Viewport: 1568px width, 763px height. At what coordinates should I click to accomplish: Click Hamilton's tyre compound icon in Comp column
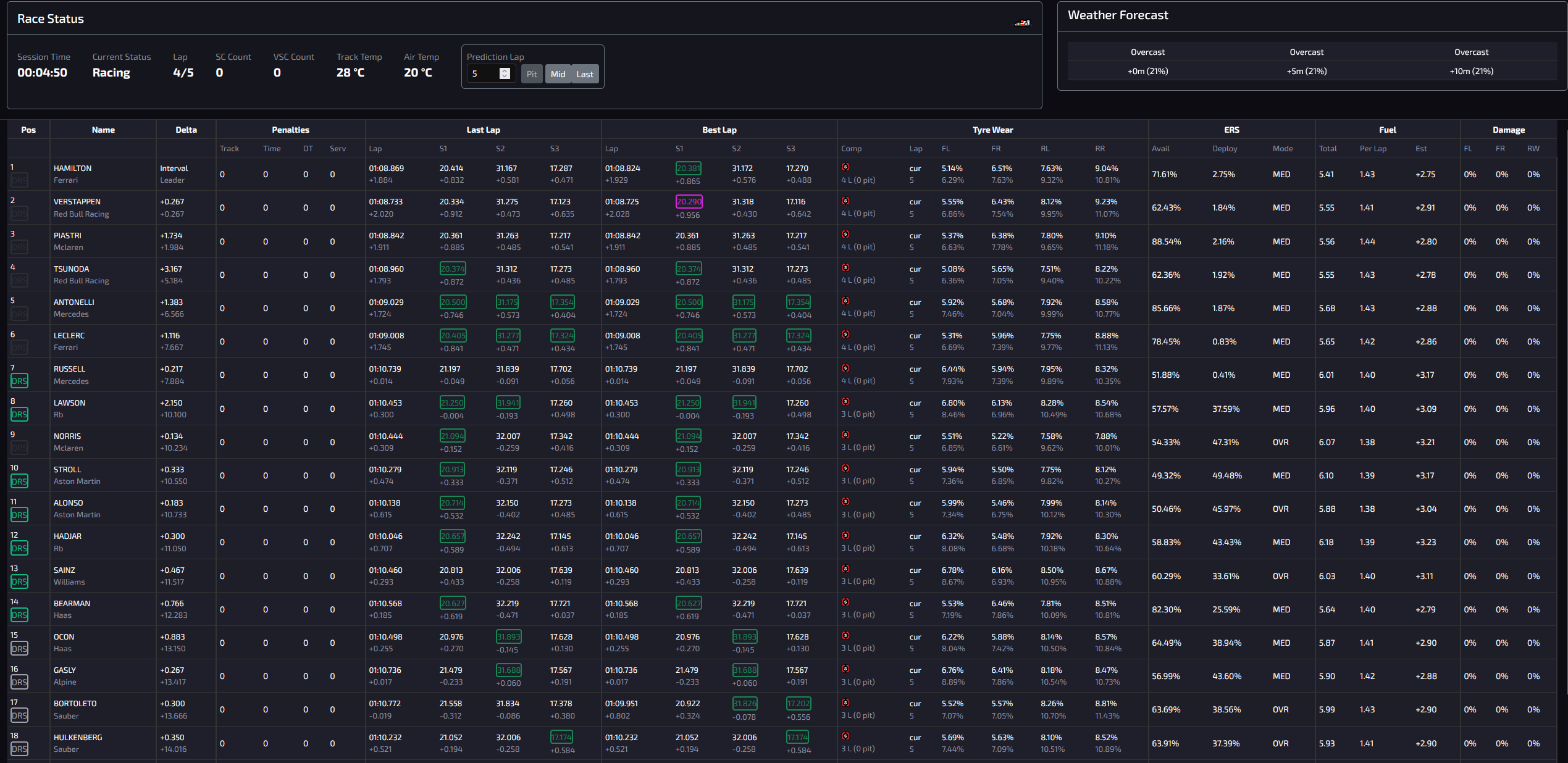(x=846, y=167)
